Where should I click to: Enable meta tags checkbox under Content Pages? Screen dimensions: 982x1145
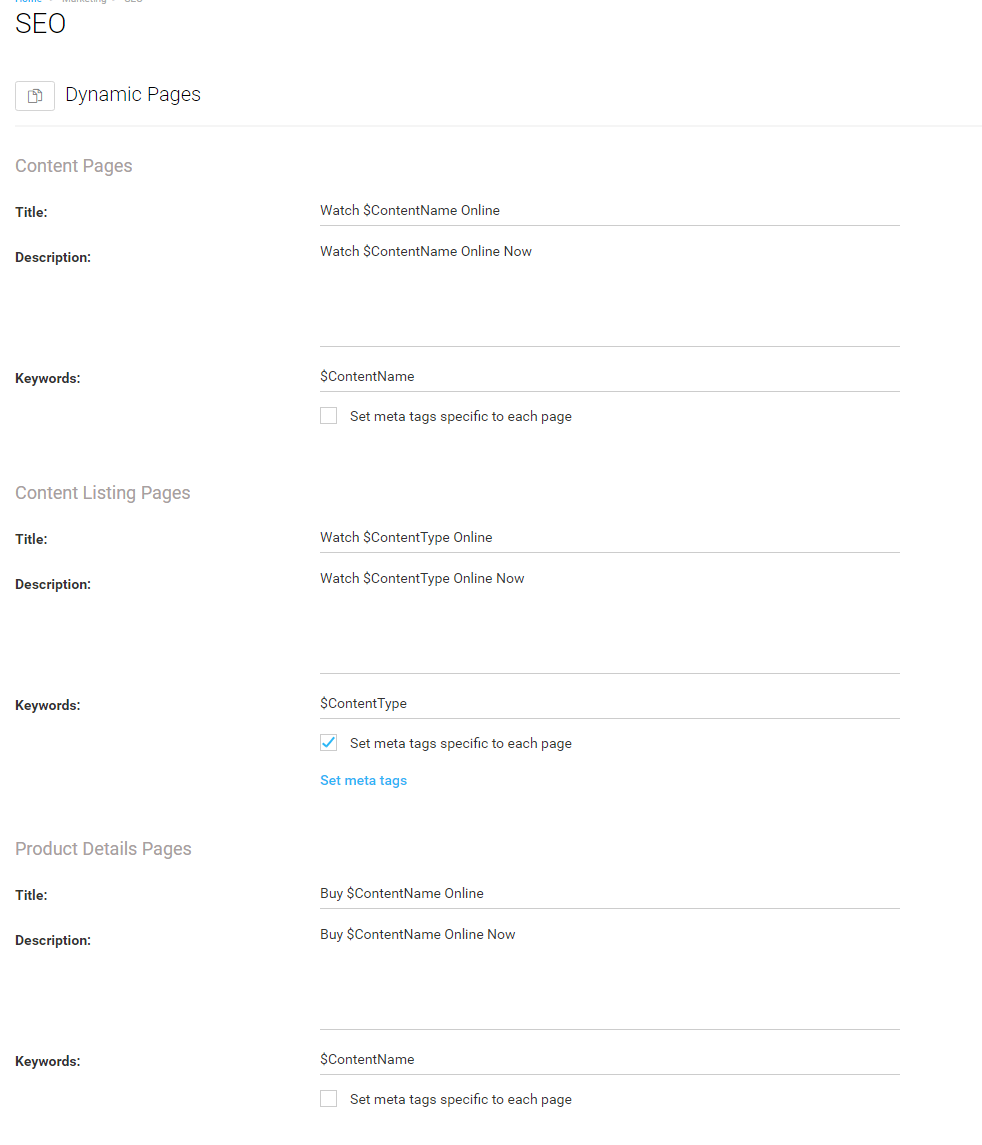point(329,416)
